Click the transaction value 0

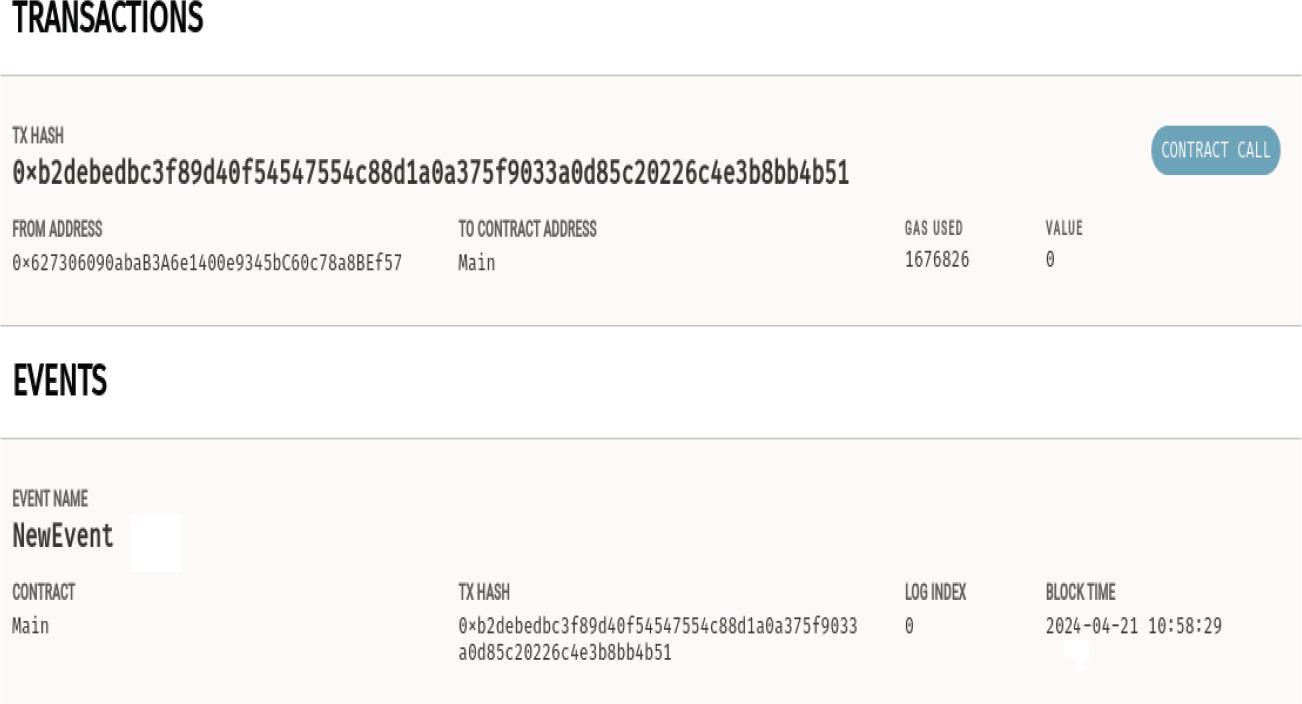[1050, 260]
